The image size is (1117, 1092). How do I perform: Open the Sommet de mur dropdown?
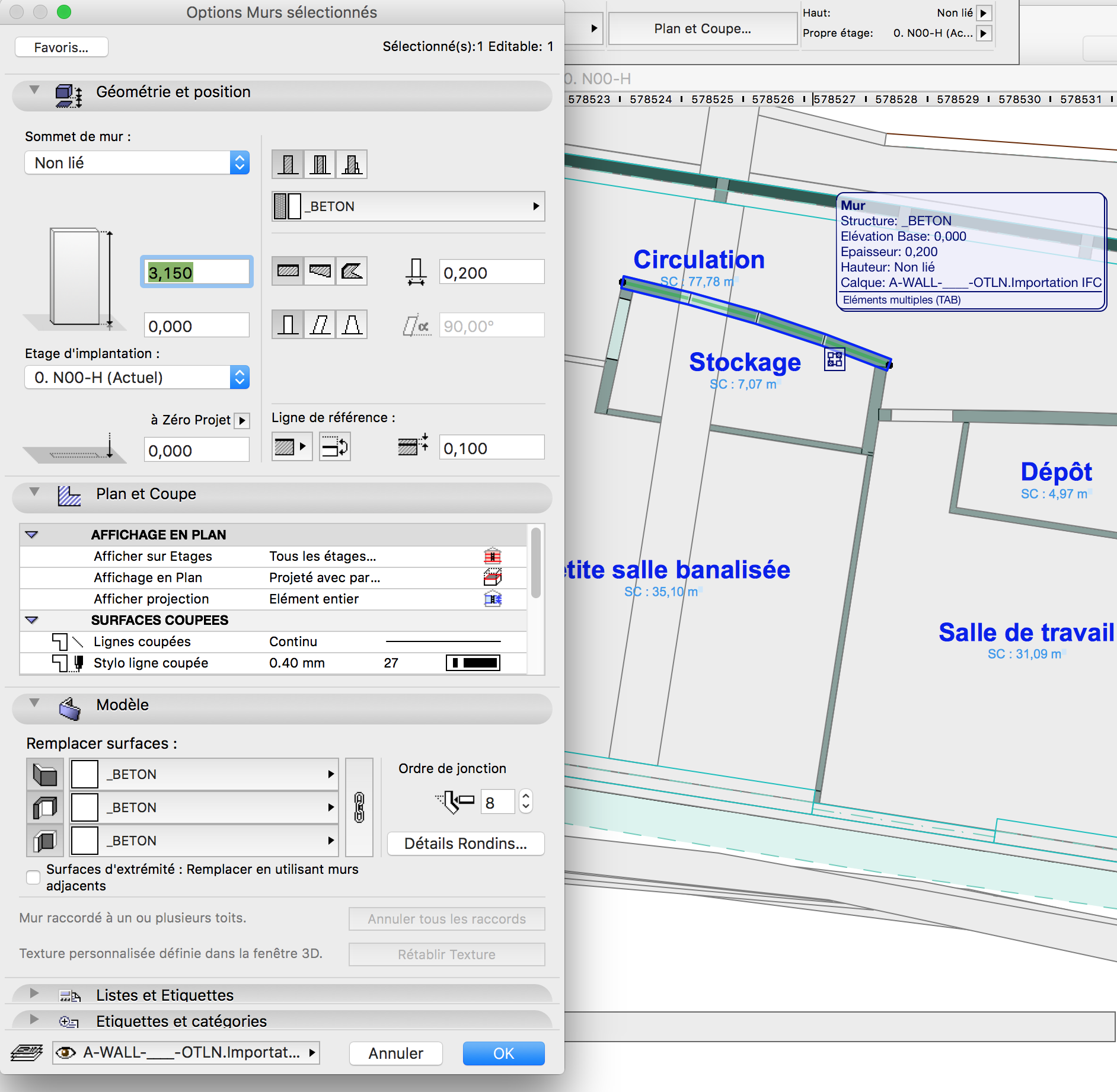136,163
